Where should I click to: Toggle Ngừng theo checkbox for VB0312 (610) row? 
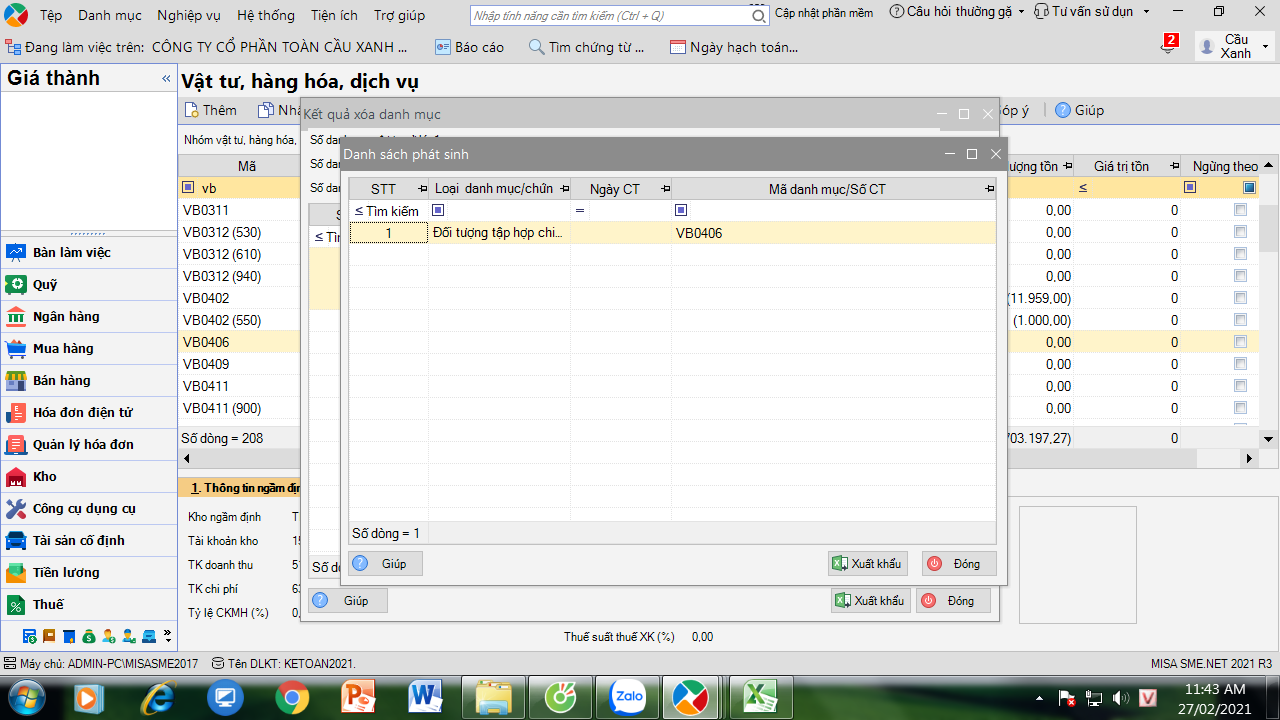pyautogui.click(x=1240, y=254)
